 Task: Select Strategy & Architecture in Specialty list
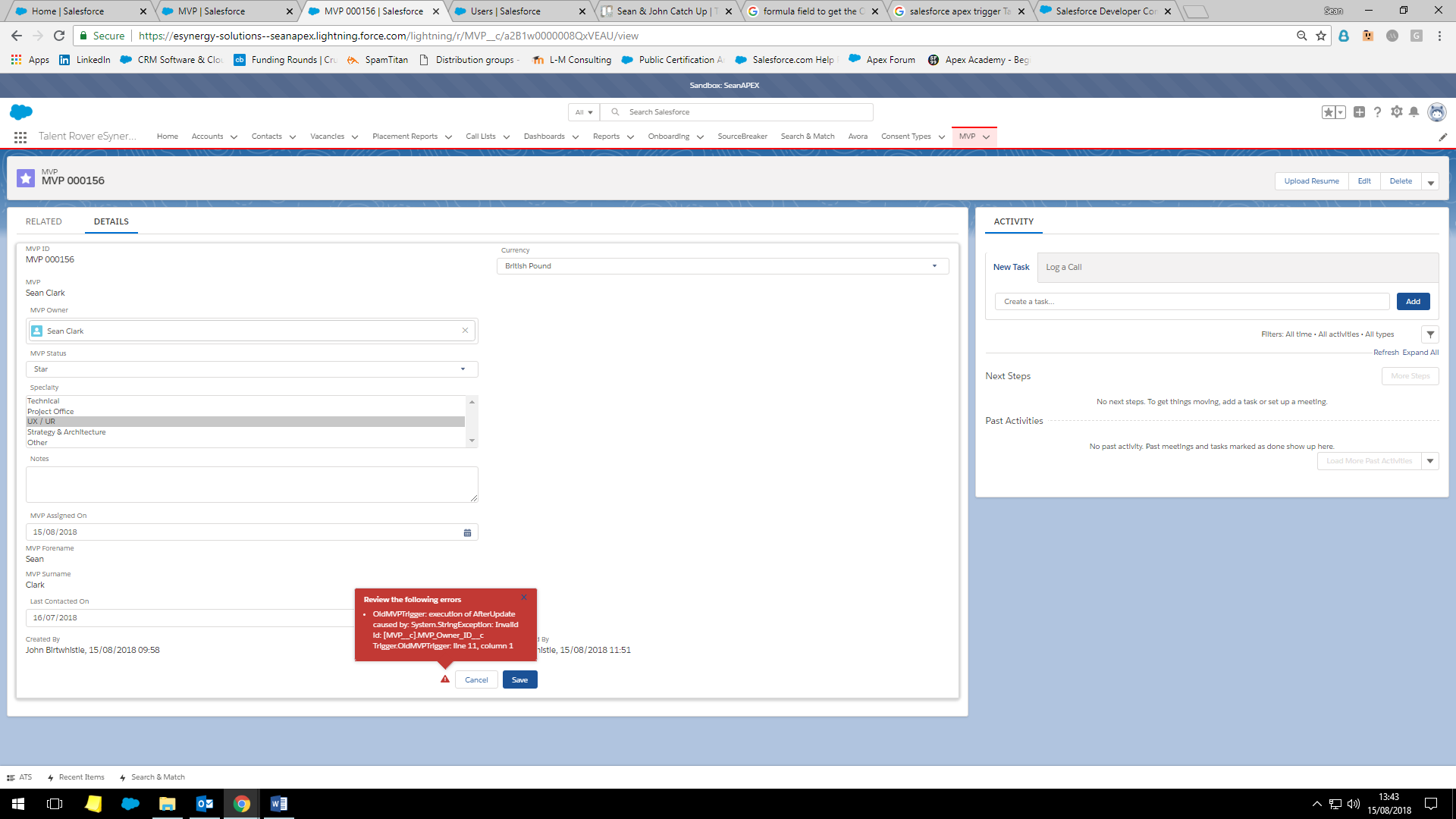point(67,432)
